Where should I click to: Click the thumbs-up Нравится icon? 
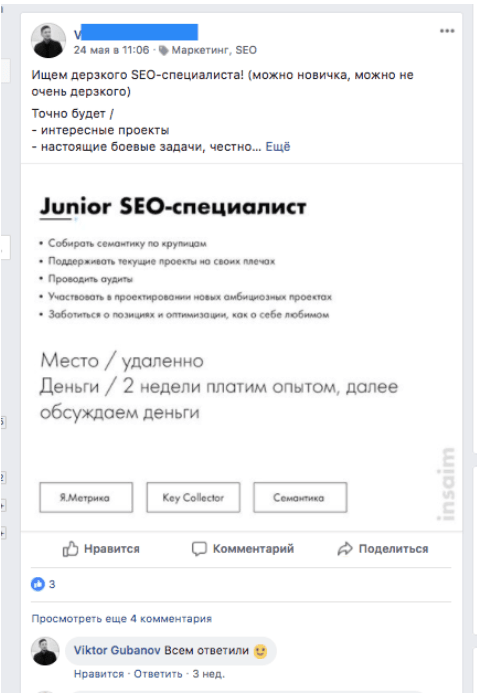pos(70,549)
